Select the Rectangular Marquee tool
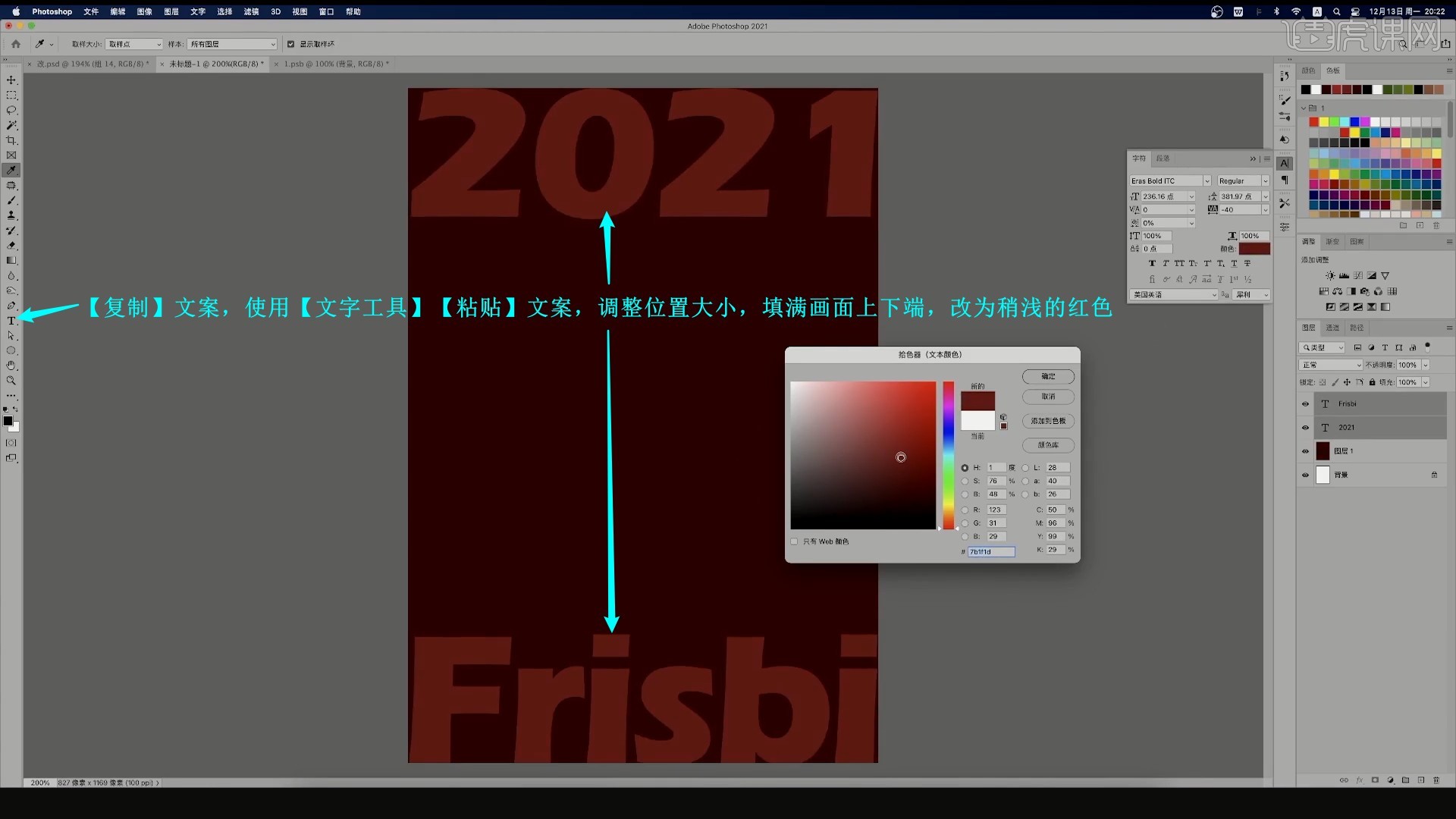 (x=11, y=96)
